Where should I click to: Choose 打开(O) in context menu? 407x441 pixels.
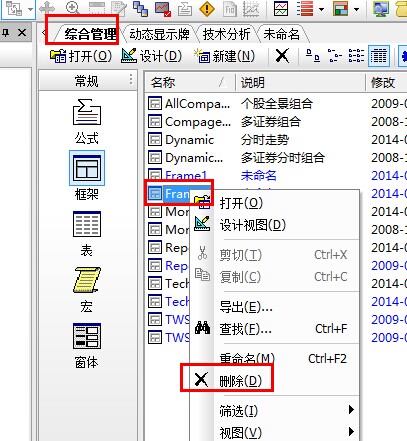[x=275, y=203]
